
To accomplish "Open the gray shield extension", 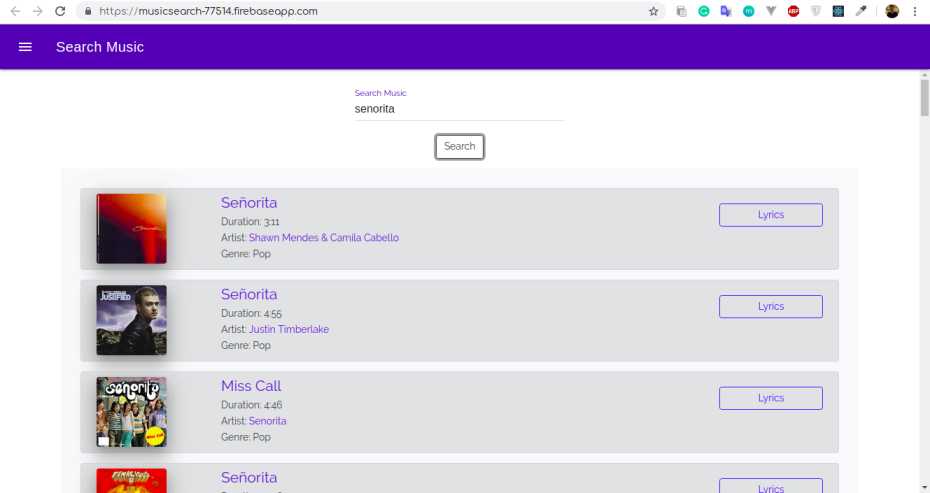I will pos(816,11).
